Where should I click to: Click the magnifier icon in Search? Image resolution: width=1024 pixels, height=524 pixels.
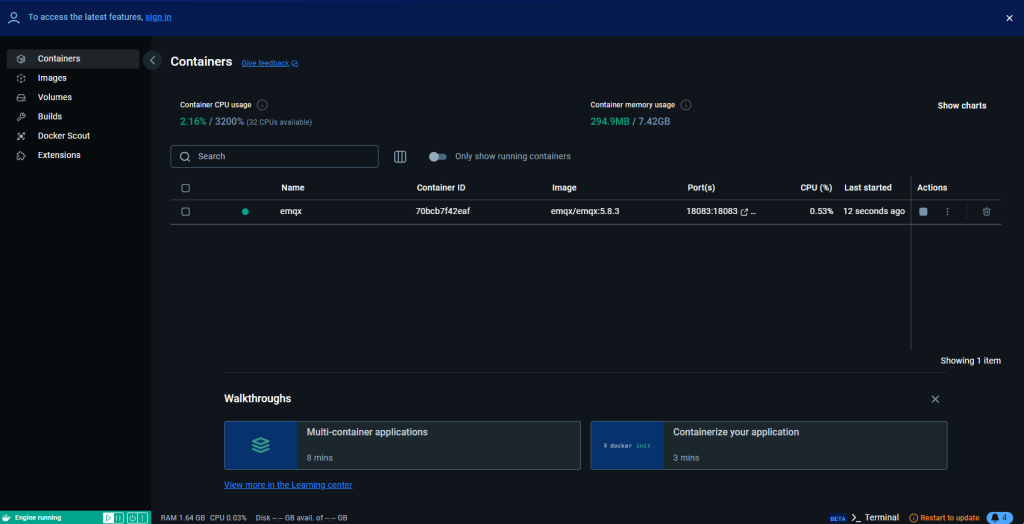(185, 157)
